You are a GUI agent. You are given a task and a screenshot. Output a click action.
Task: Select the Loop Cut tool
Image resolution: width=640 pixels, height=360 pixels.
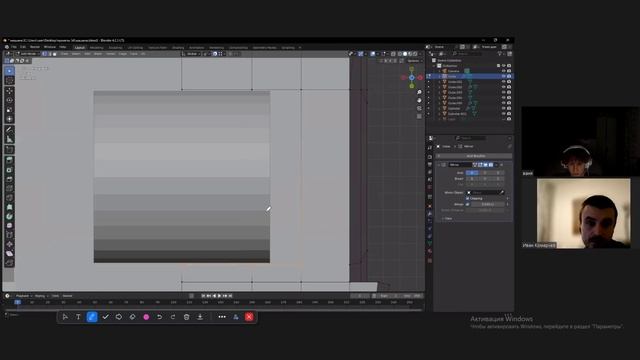(9, 188)
